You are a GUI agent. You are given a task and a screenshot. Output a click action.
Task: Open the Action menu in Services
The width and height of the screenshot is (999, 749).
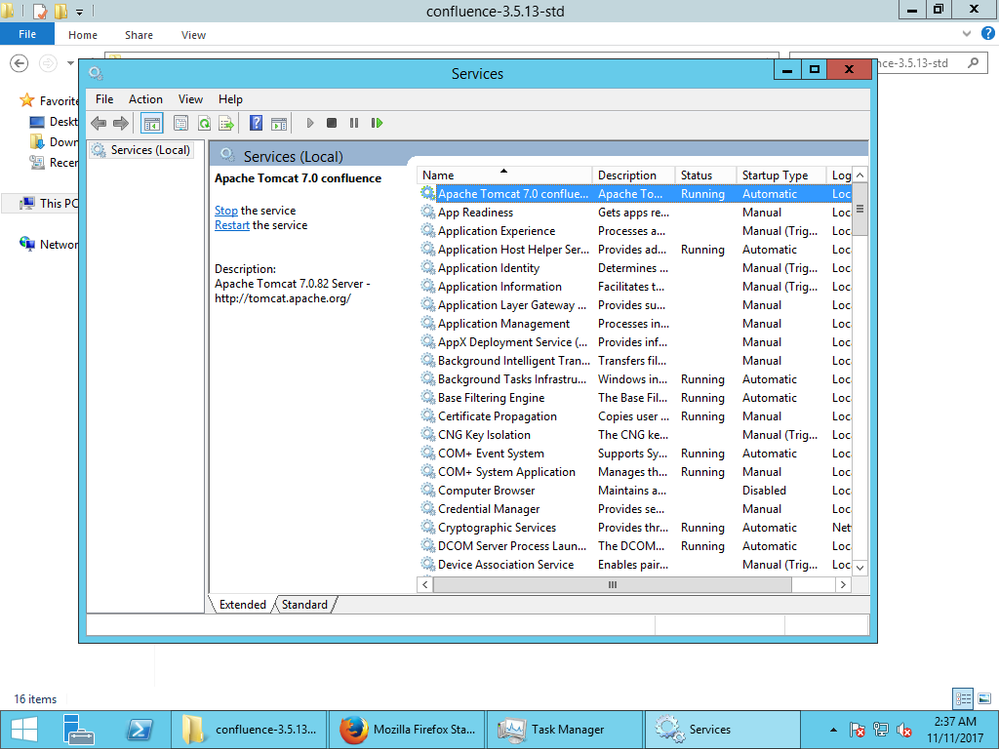[x=145, y=99]
